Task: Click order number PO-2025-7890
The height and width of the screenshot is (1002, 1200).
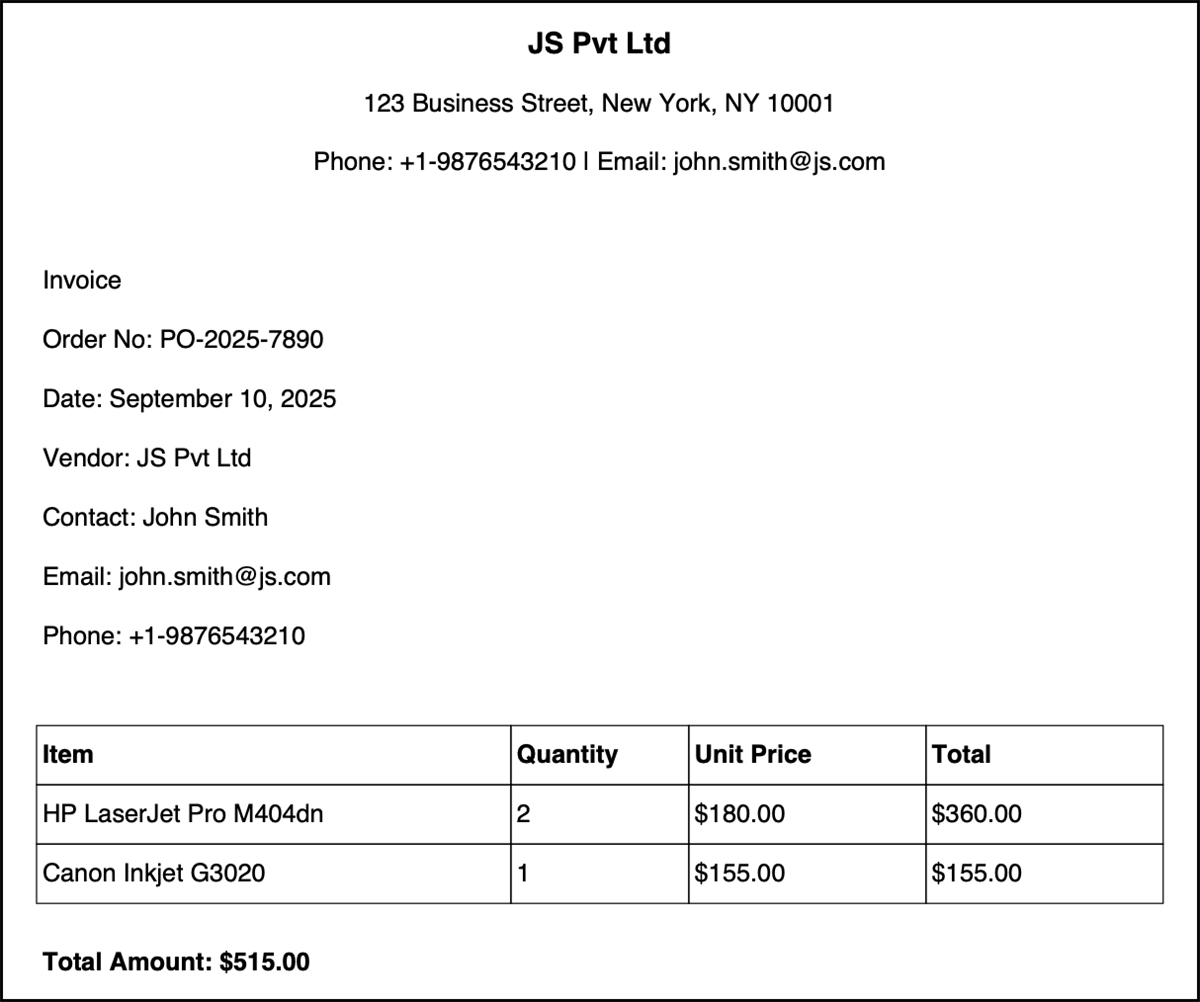Action: click(x=241, y=340)
